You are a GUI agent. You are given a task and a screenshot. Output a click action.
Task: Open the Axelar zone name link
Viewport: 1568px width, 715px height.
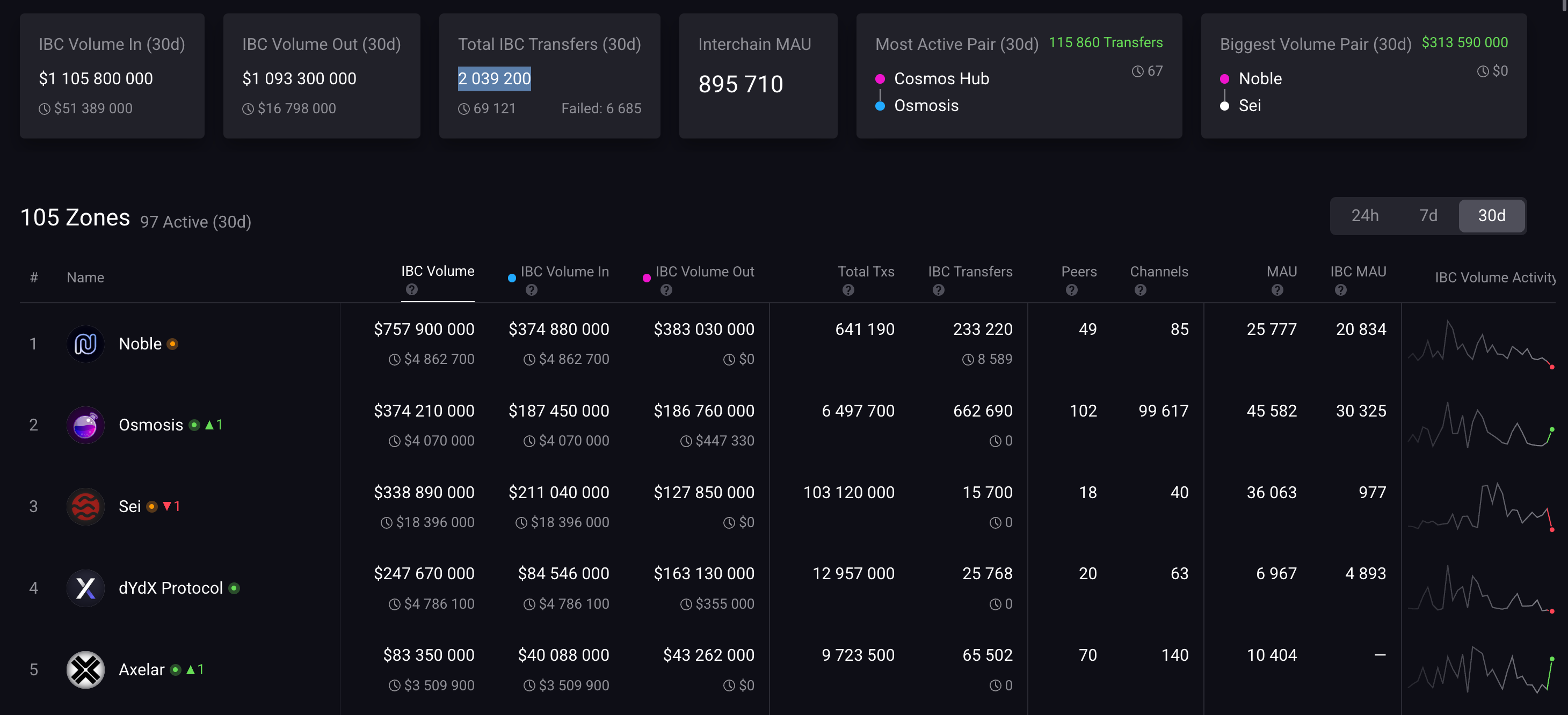141,669
